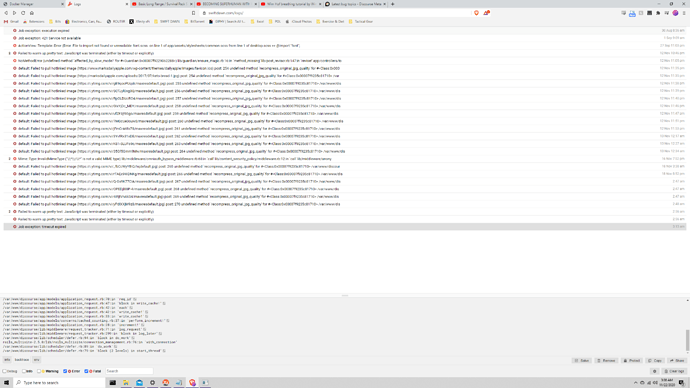Click the Copy button

click(655, 361)
